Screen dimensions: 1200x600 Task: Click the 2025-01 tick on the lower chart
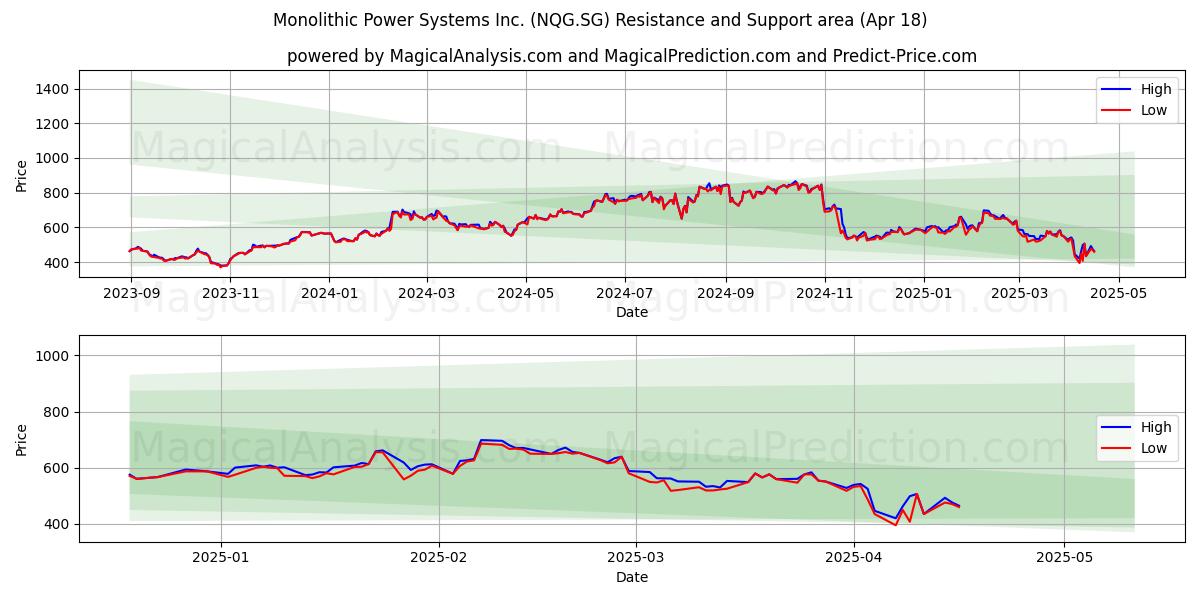pos(221,558)
